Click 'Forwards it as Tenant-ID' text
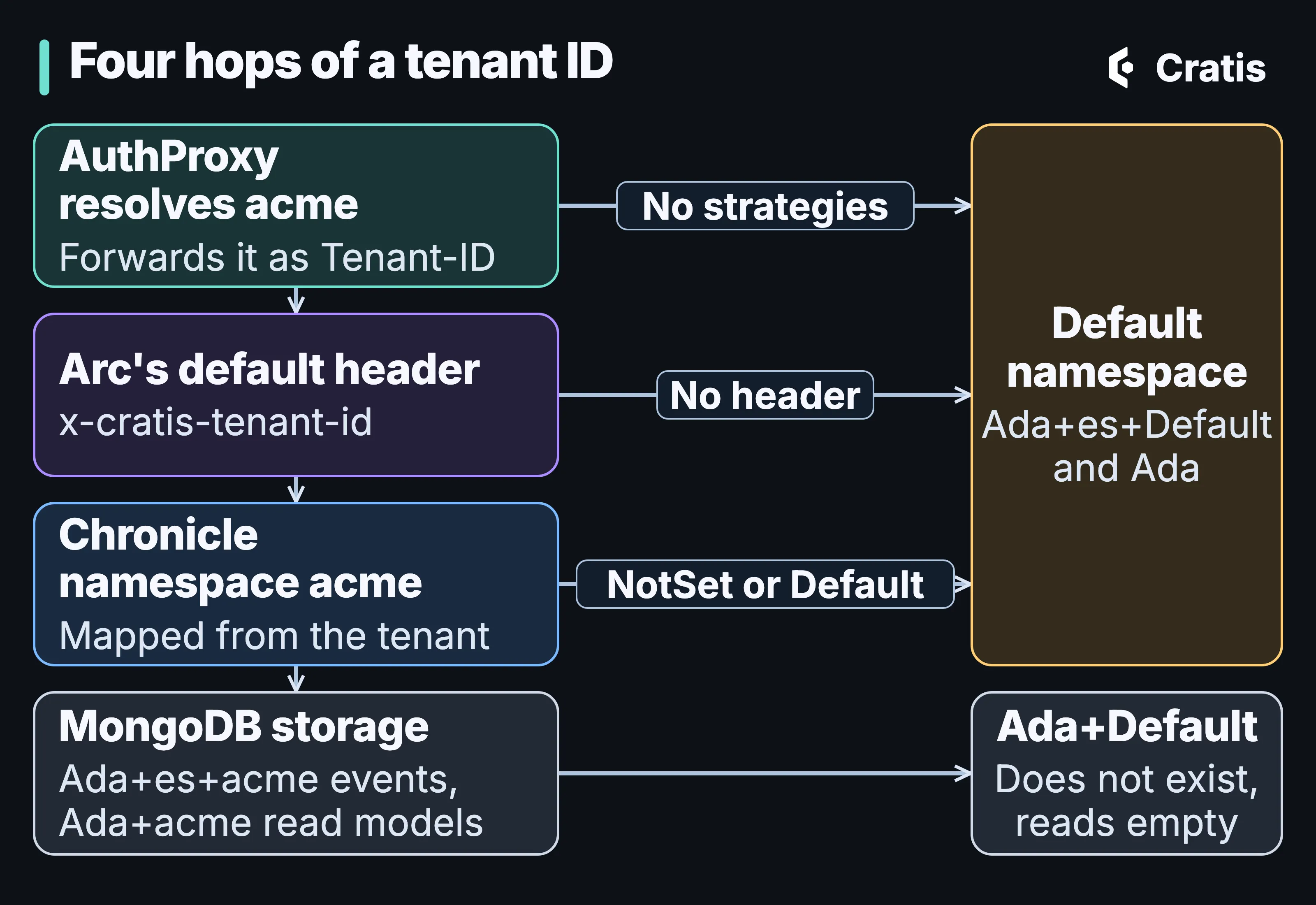The width and height of the screenshot is (1316, 905). pos(277,258)
